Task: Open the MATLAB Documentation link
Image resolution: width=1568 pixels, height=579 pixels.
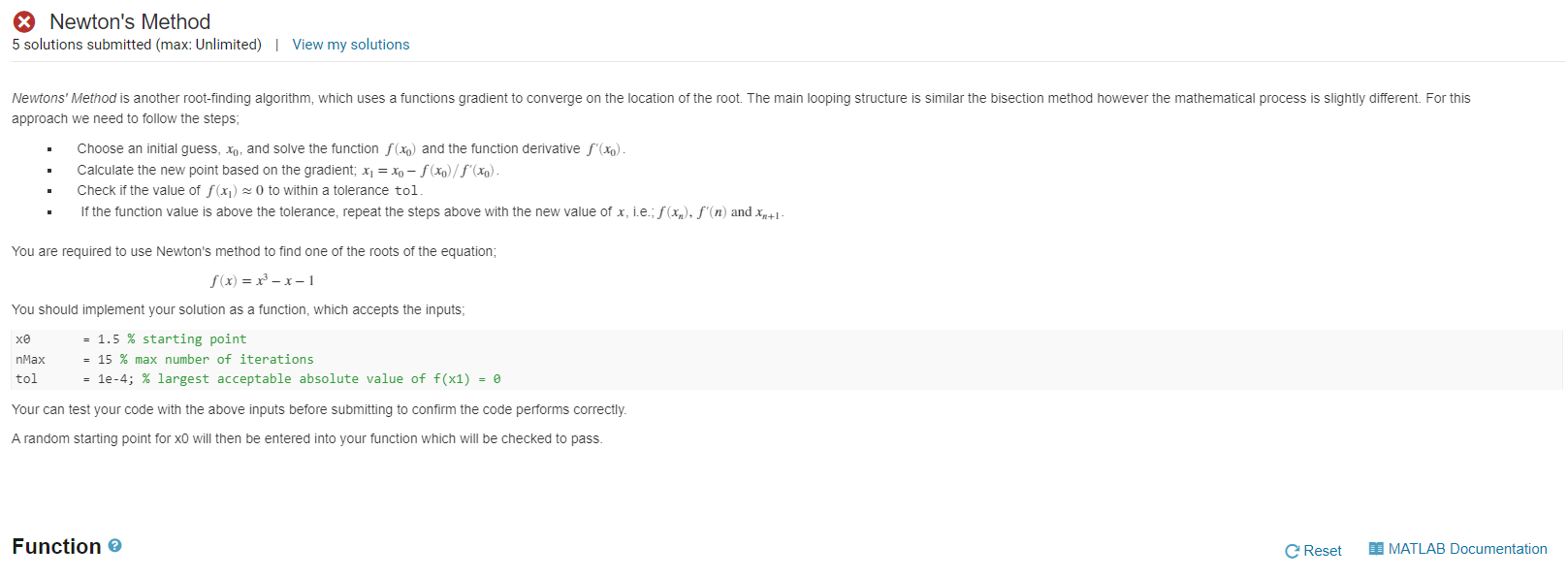Action: [x=1466, y=548]
